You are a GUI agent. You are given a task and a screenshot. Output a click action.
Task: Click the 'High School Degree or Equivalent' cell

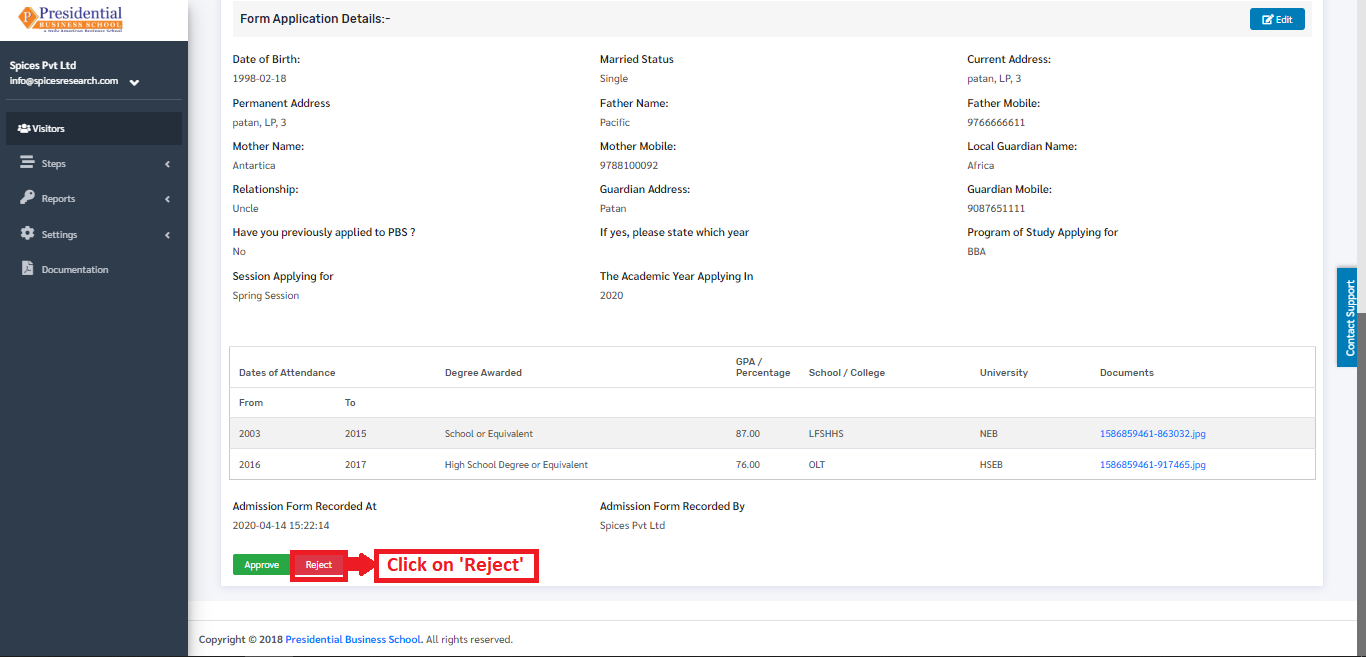click(516, 465)
